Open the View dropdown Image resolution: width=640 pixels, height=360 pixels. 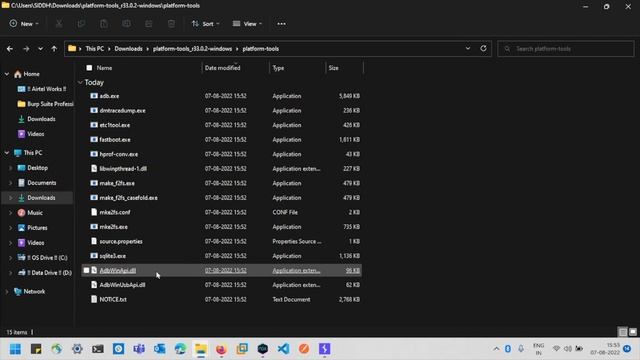tap(247, 24)
